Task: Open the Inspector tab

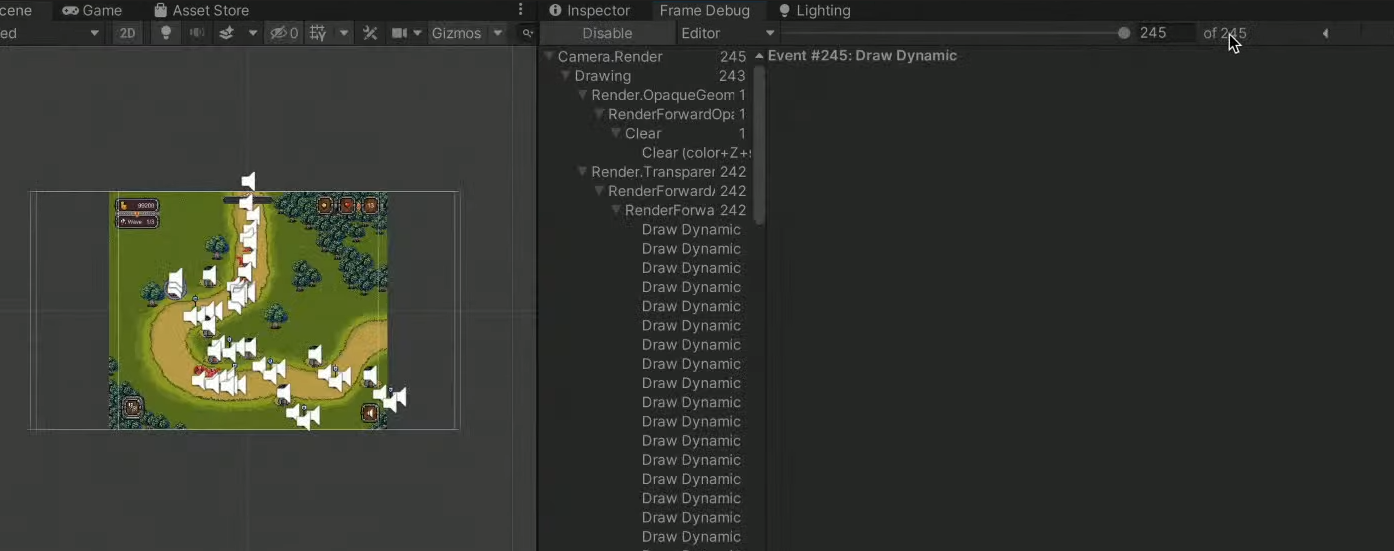Action: (590, 10)
